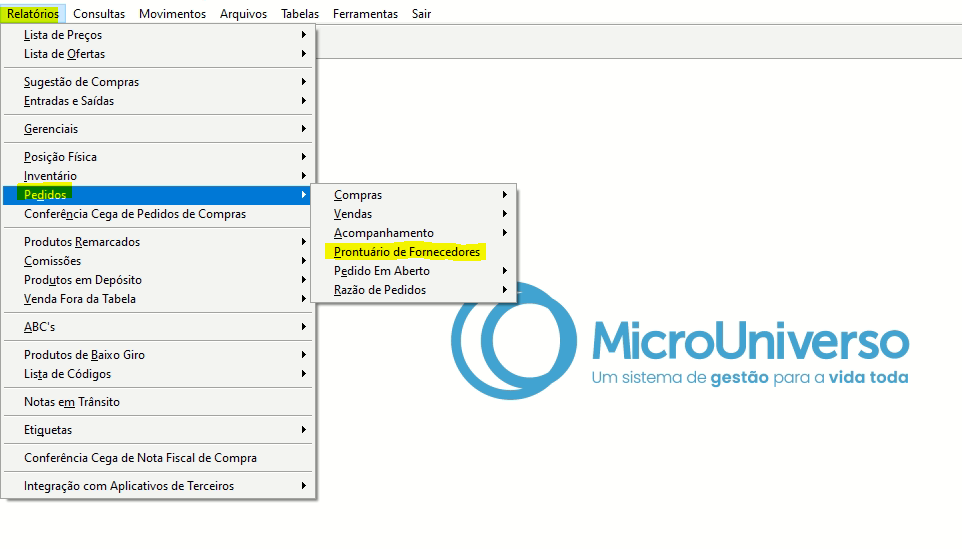Image resolution: width=962 pixels, height=549 pixels.
Task: Open Produtos de Baixo Giro submenu
Action: [158, 355]
